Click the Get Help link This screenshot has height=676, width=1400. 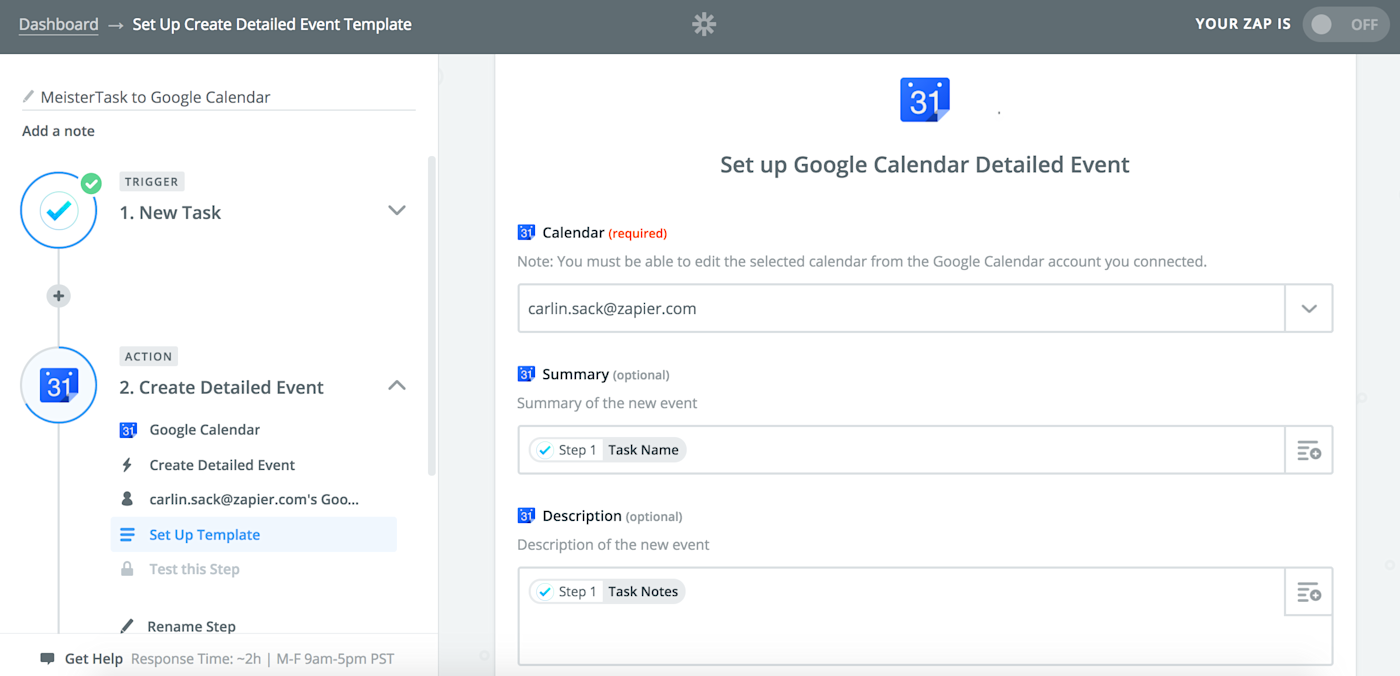(94, 659)
